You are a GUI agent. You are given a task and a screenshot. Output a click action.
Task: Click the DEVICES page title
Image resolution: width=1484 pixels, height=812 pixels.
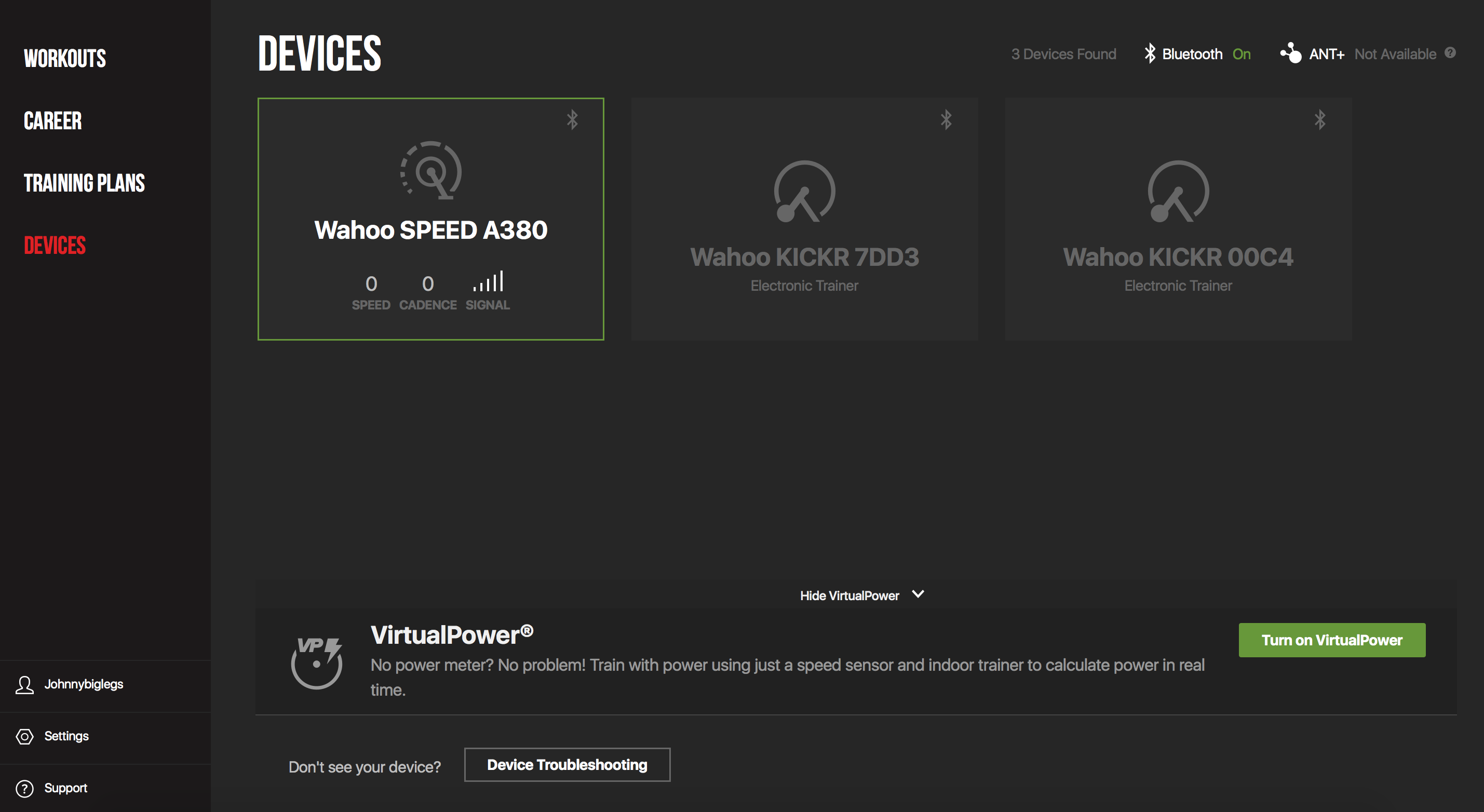(319, 53)
